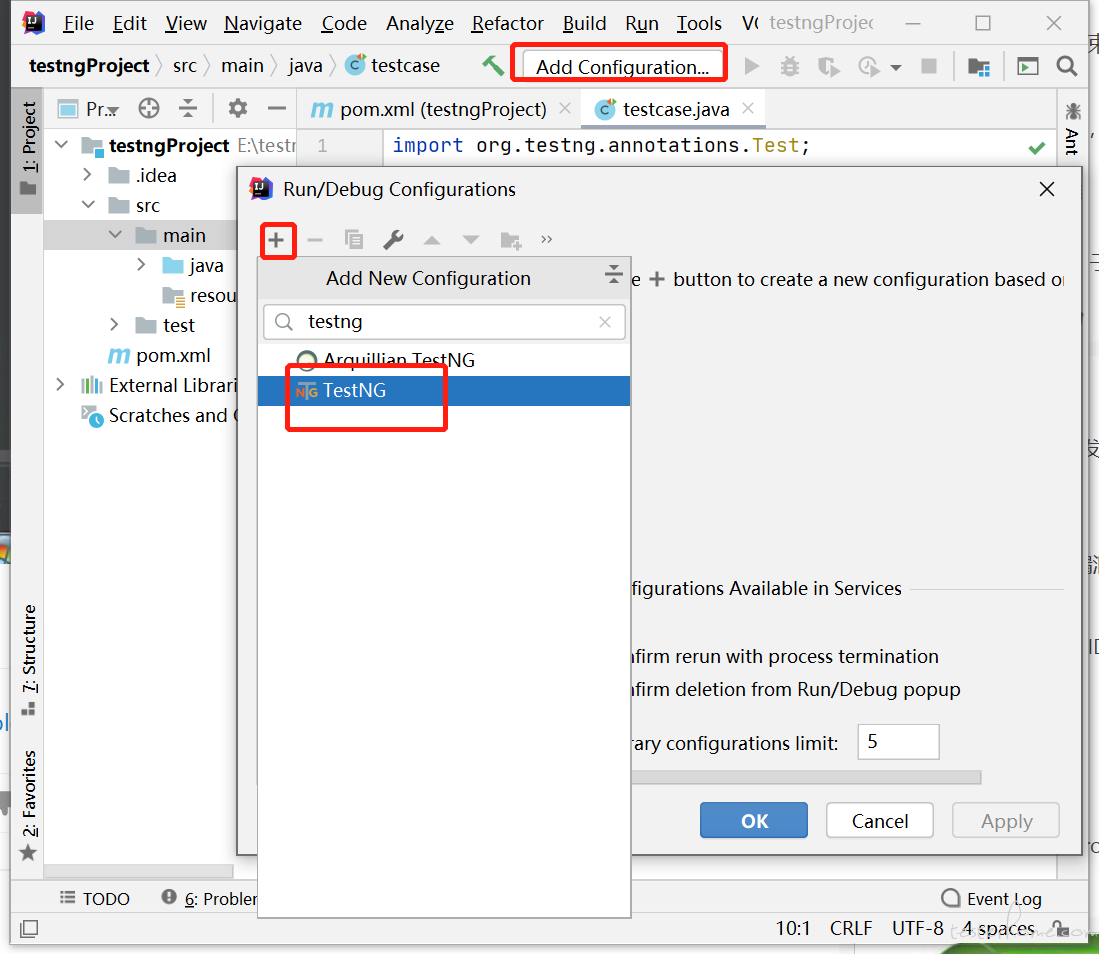Viewport: 1099px width, 954px height.
Task: Click the Edit Templates wrench icon
Action: tap(393, 240)
